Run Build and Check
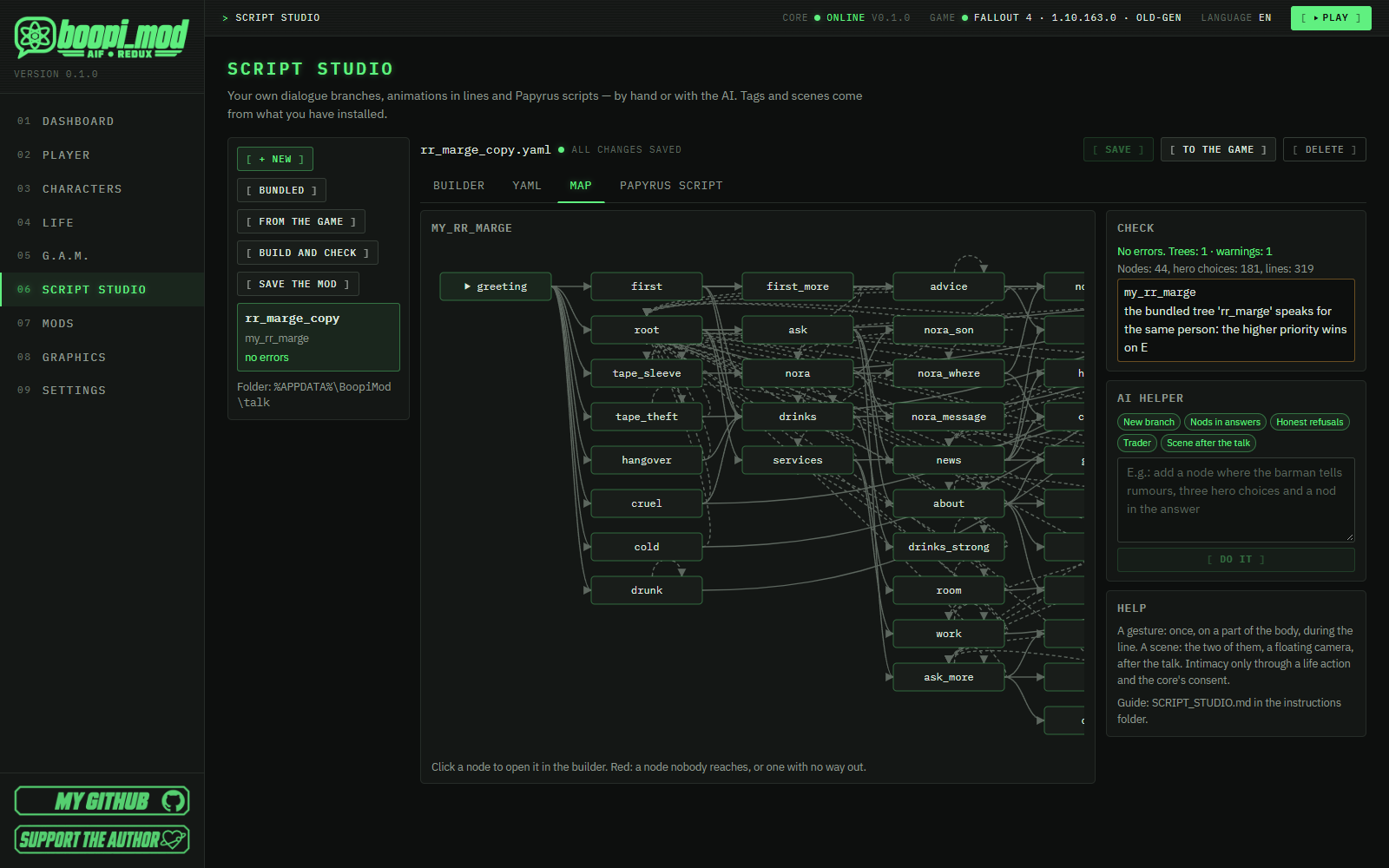 pos(307,253)
